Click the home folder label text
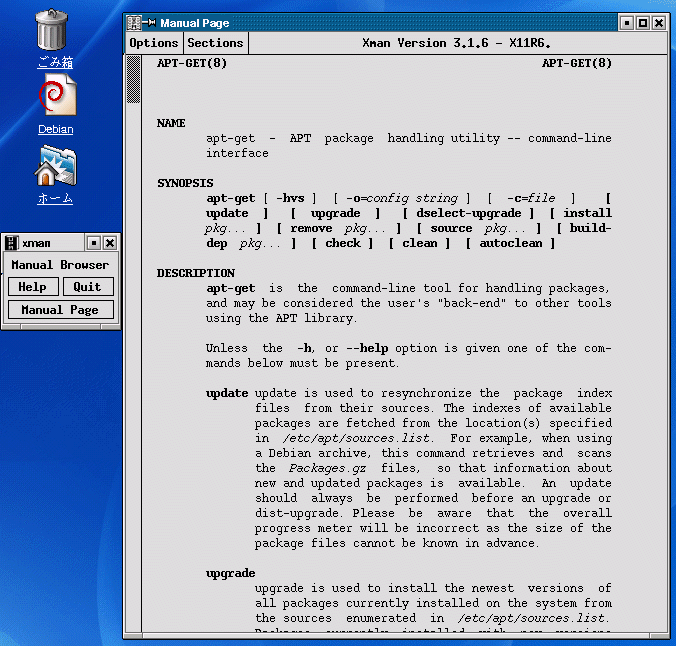Viewport: 676px width, 646px height. [x=55, y=198]
